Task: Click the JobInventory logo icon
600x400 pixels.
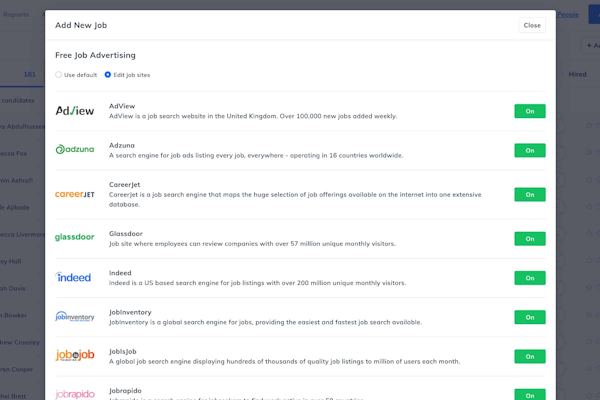Action: [x=75, y=317]
